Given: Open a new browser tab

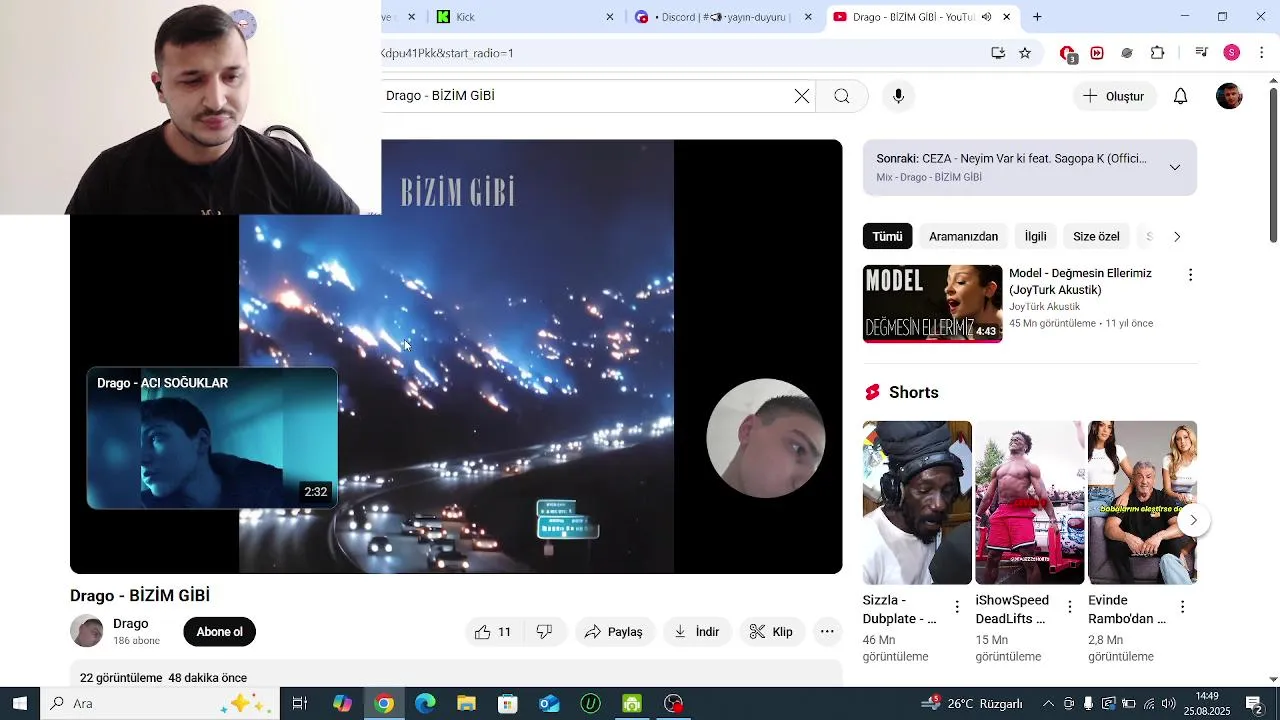Looking at the screenshot, I should click(1037, 17).
